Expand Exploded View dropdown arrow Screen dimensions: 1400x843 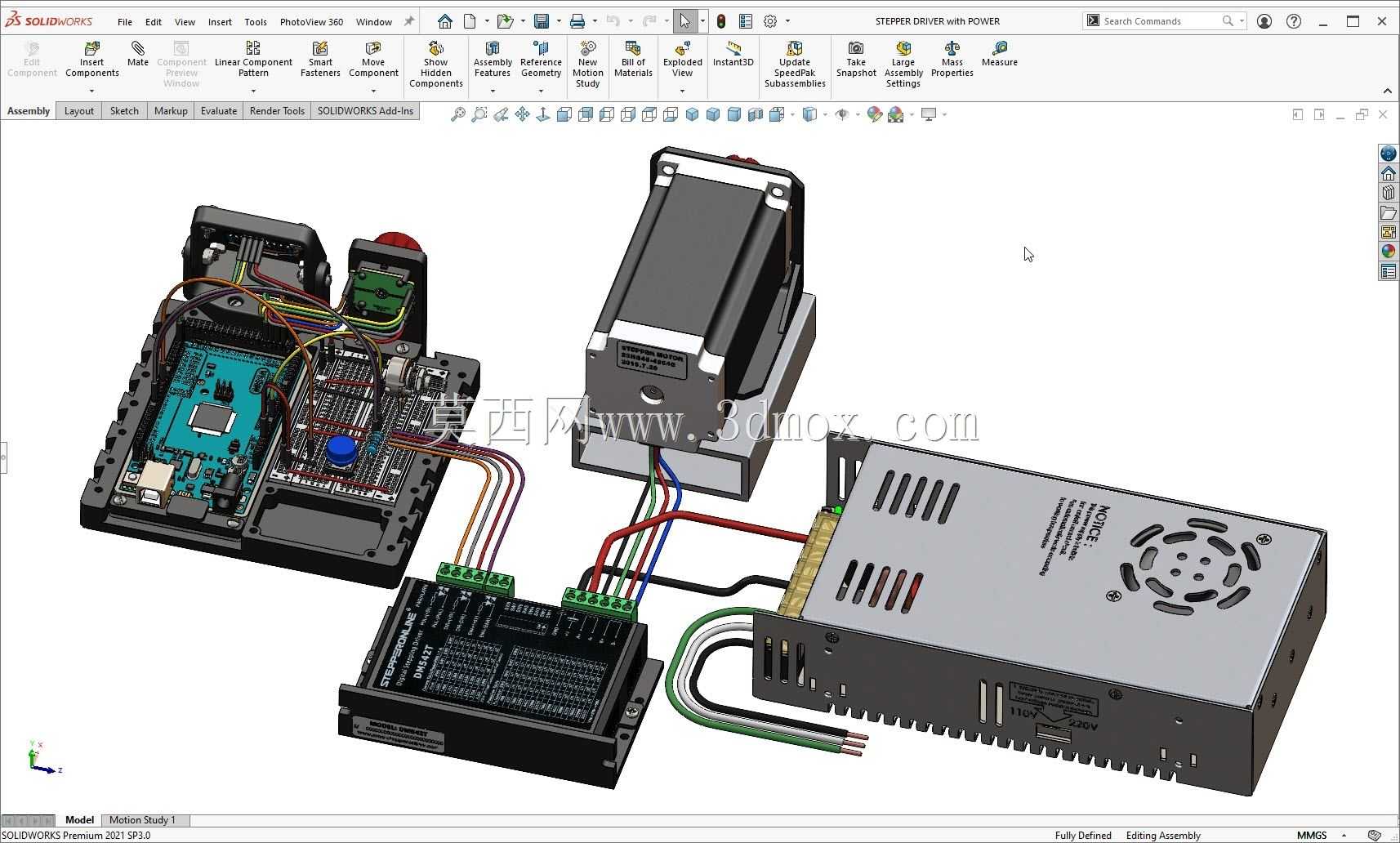point(682,91)
